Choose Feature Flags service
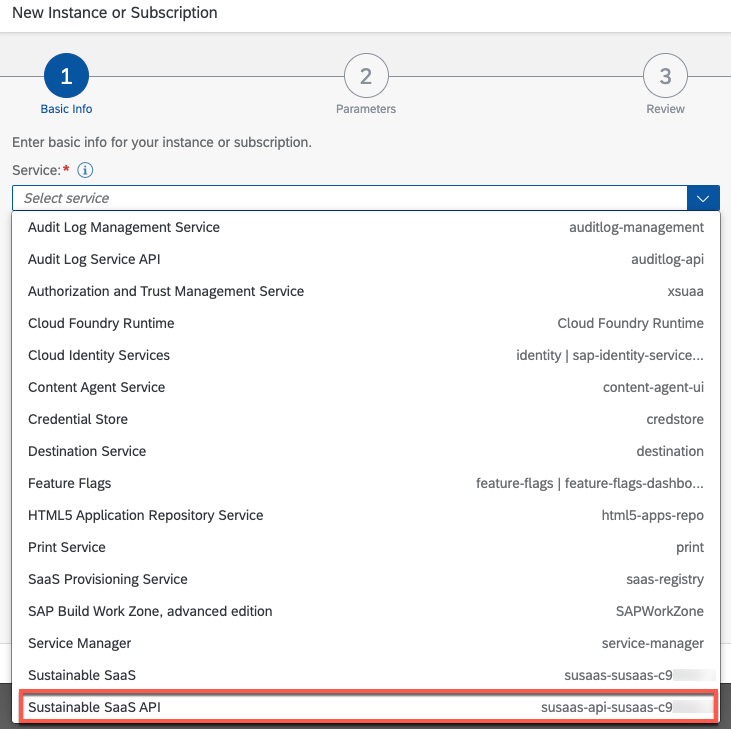The height and width of the screenshot is (729, 731). tap(366, 483)
